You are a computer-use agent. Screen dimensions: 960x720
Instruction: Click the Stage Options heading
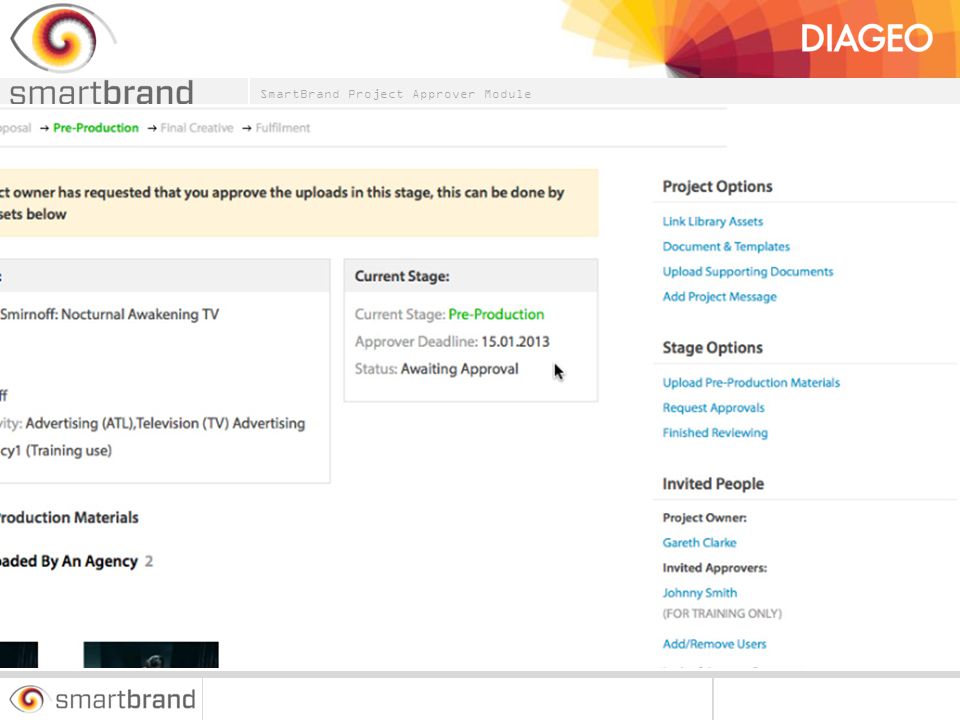pos(713,348)
